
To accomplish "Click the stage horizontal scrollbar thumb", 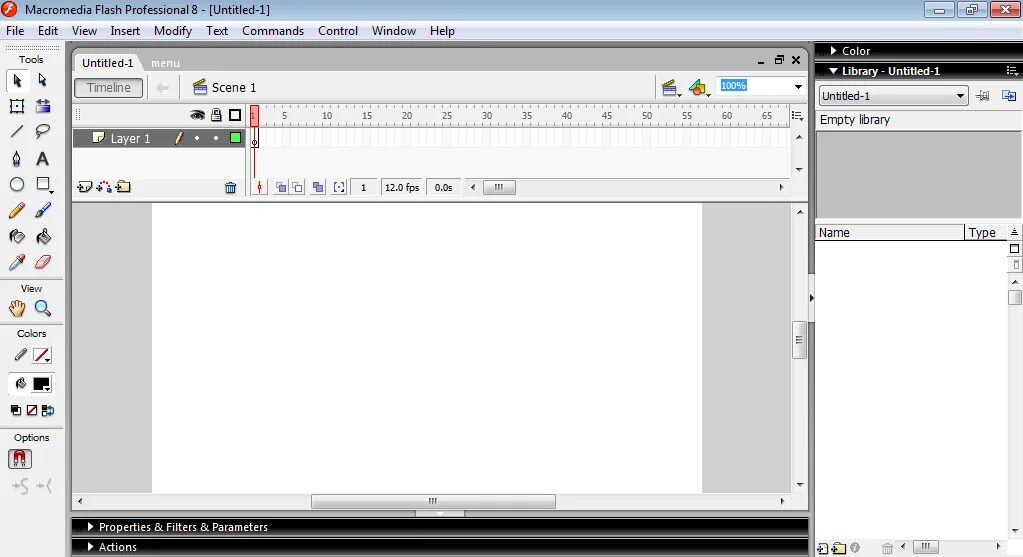I will [x=433, y=502].
